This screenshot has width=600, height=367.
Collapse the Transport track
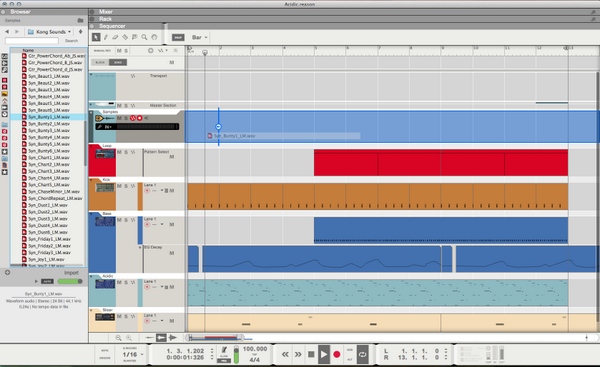coord(91,75)
